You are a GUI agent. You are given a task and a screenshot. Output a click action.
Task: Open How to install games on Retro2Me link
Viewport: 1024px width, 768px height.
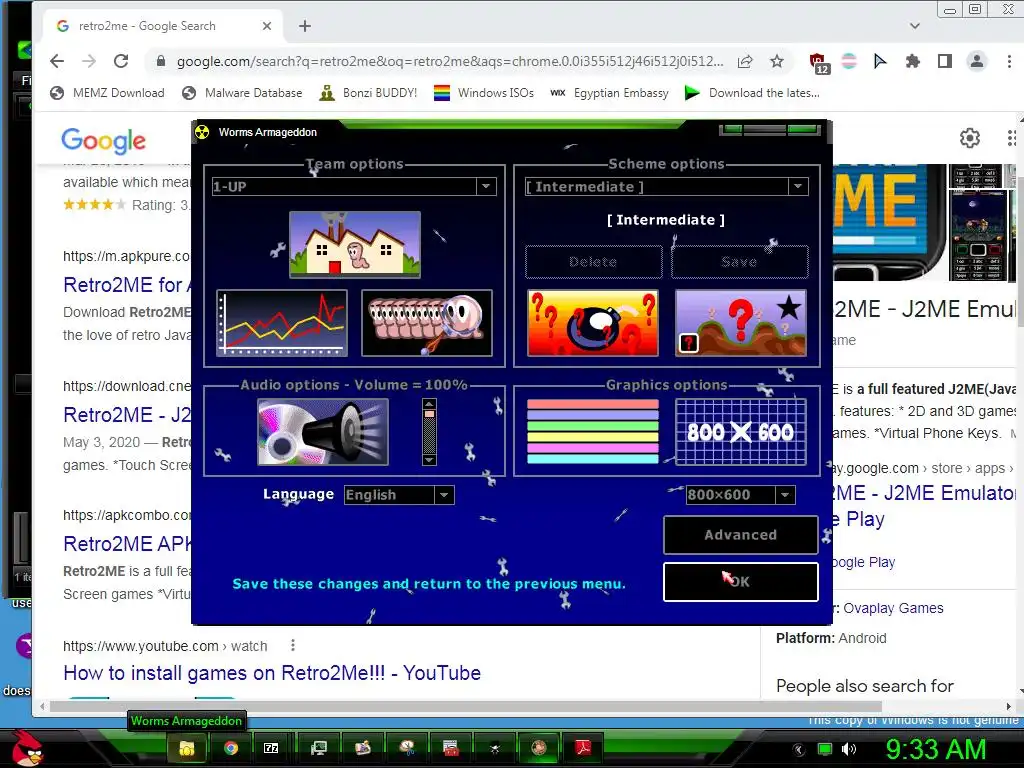click(x=272, y=673)
